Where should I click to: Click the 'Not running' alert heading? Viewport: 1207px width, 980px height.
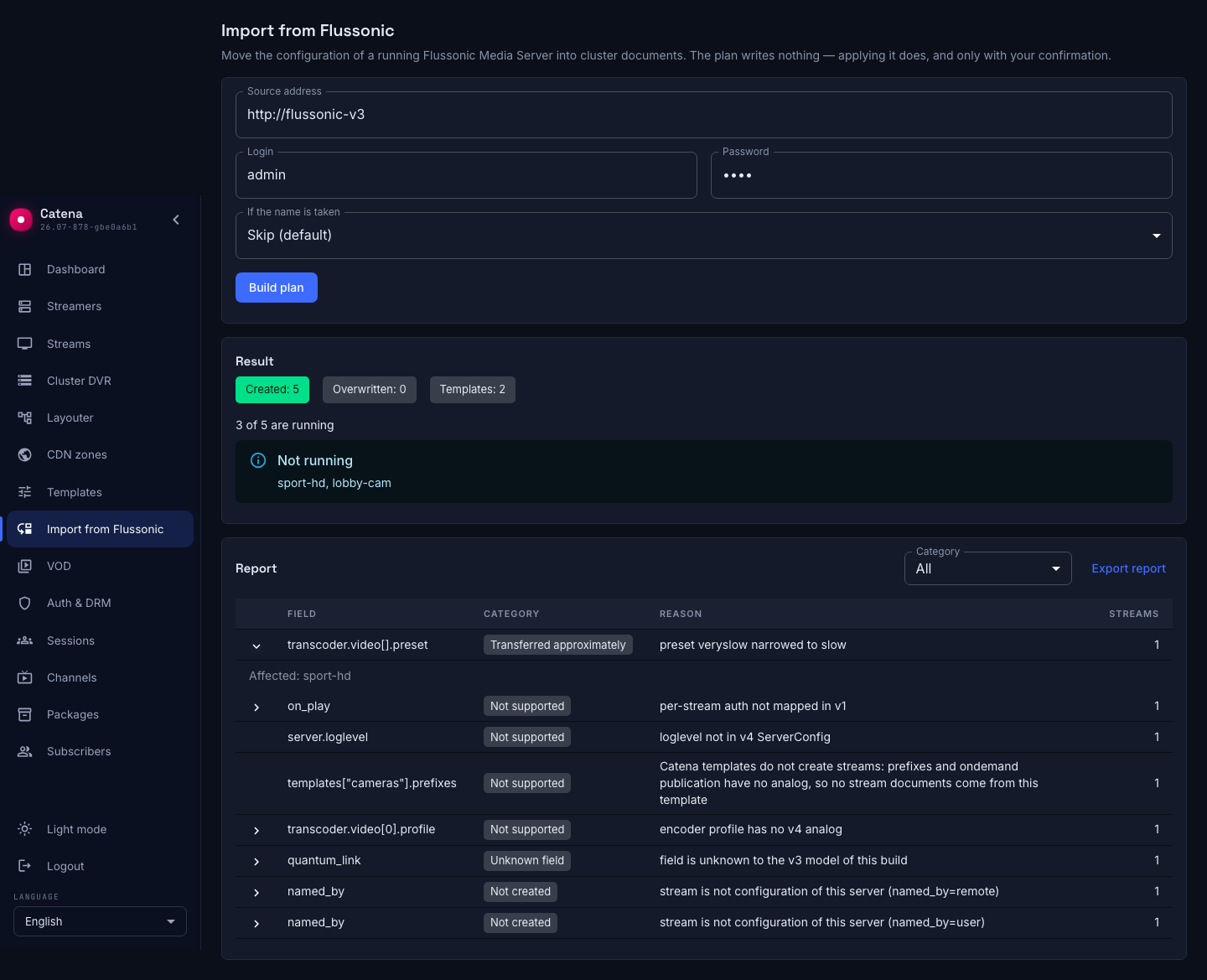(315, 460)
